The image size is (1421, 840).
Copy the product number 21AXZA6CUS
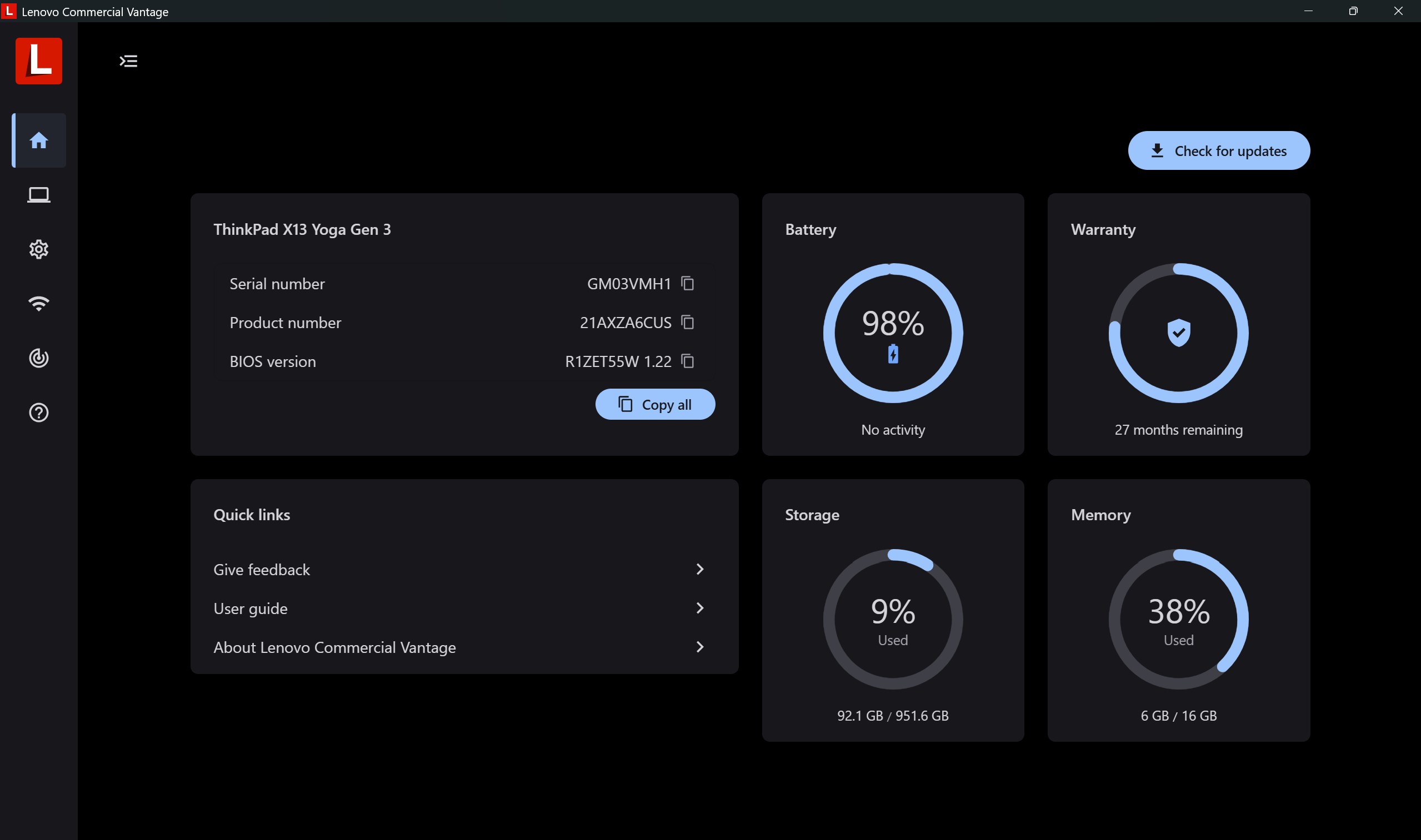pyautogui.click(x=688, y=322)
